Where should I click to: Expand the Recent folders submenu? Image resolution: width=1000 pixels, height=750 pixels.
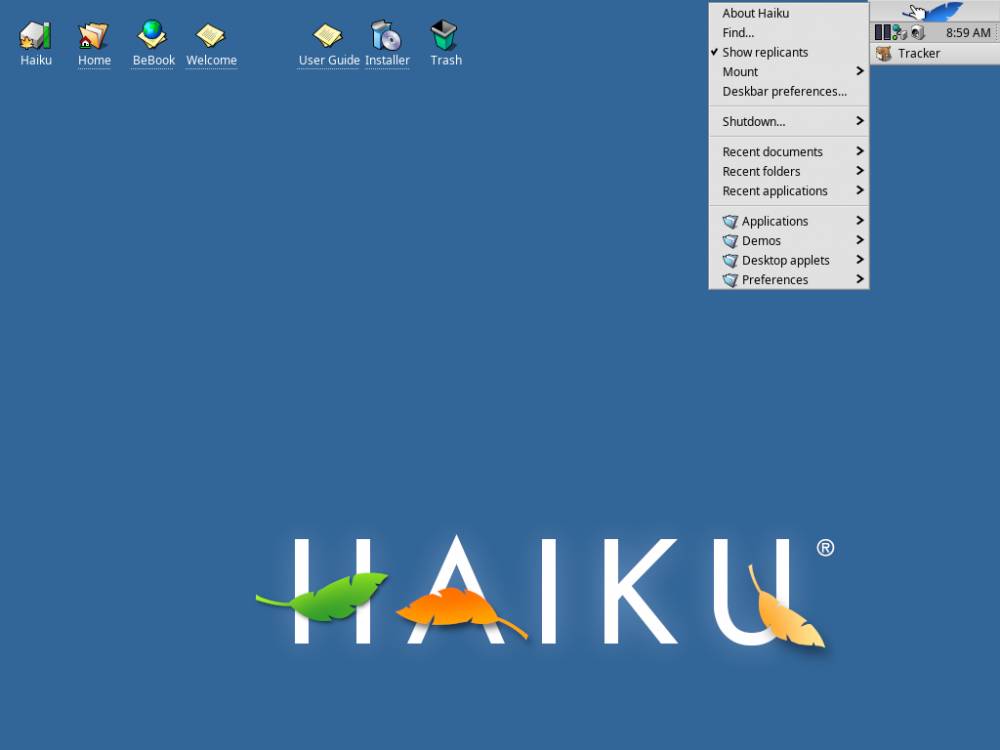(x=789, y=172)
